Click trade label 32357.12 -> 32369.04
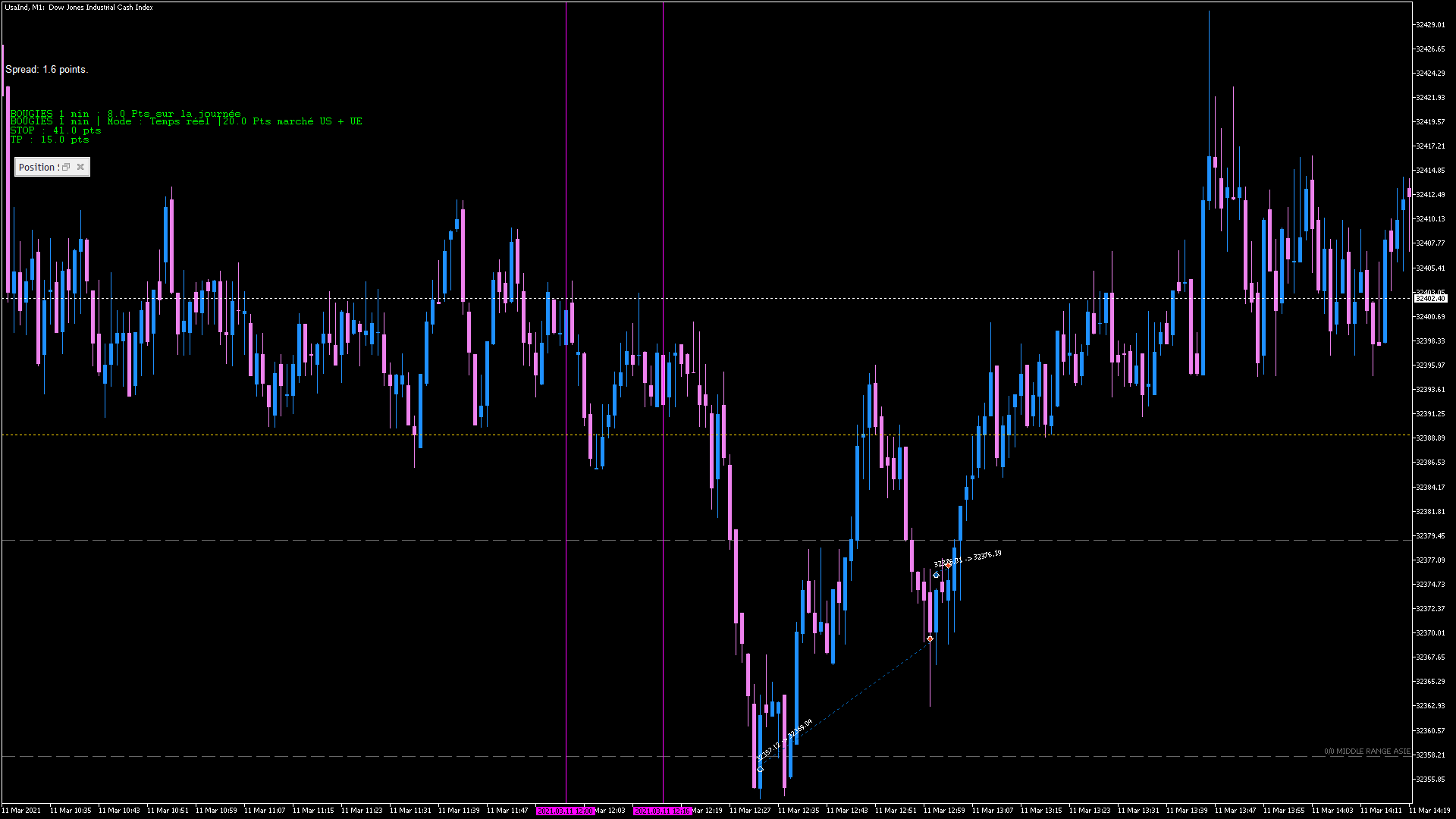 (784, 739)
